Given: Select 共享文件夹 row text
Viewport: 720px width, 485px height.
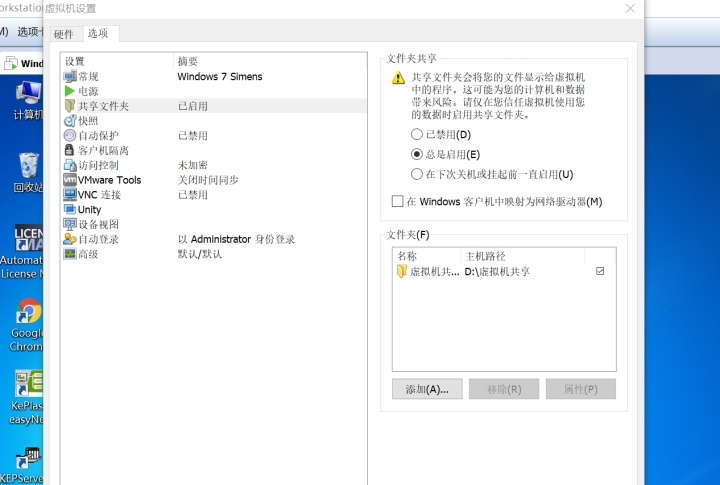Looking at the screenshot, I should coord(103,106).
